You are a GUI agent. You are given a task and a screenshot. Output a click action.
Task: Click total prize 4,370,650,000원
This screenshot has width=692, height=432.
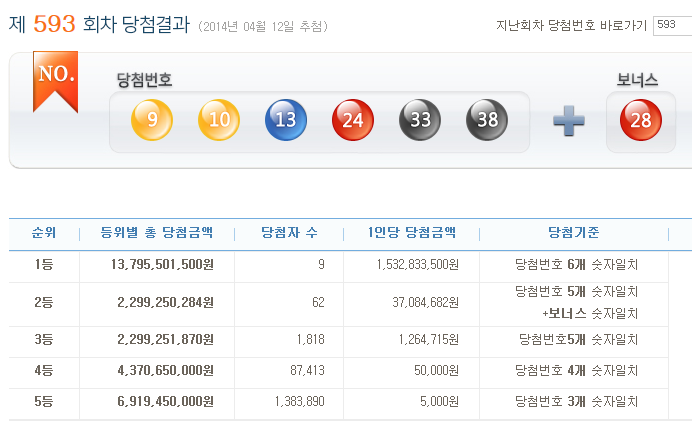(x=165, y=370)
